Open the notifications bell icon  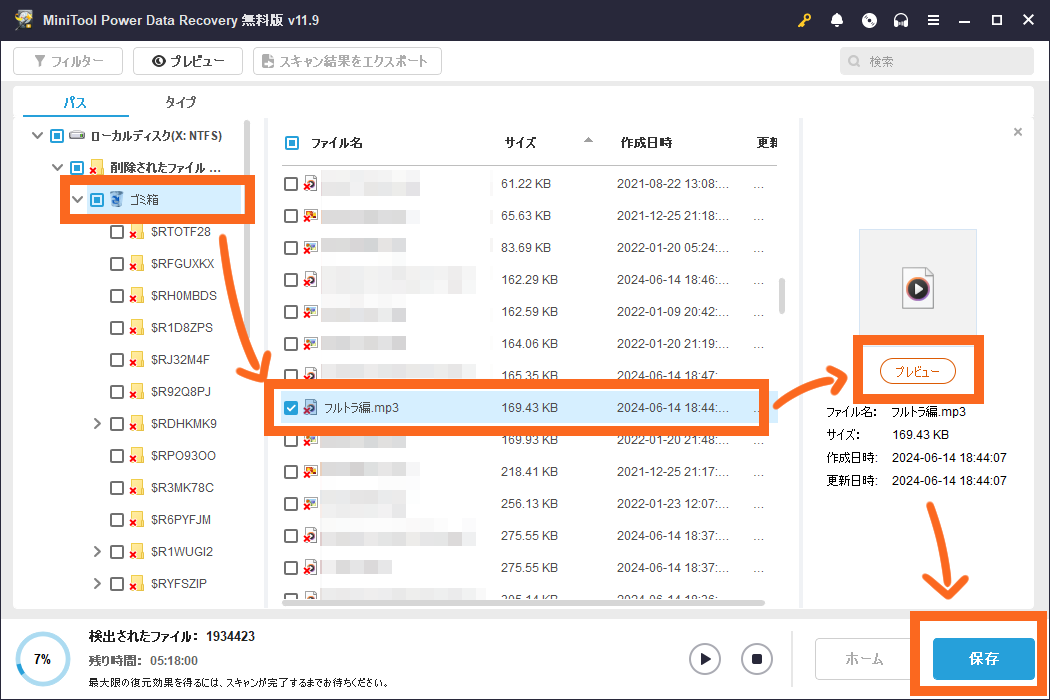(x=837, y=20)
